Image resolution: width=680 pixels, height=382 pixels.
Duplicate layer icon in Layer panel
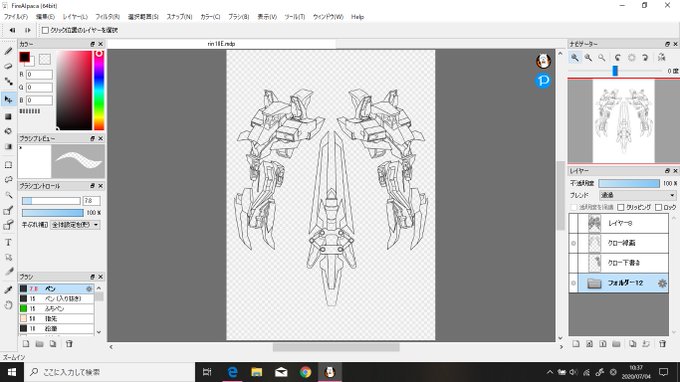tap(633, 344)
